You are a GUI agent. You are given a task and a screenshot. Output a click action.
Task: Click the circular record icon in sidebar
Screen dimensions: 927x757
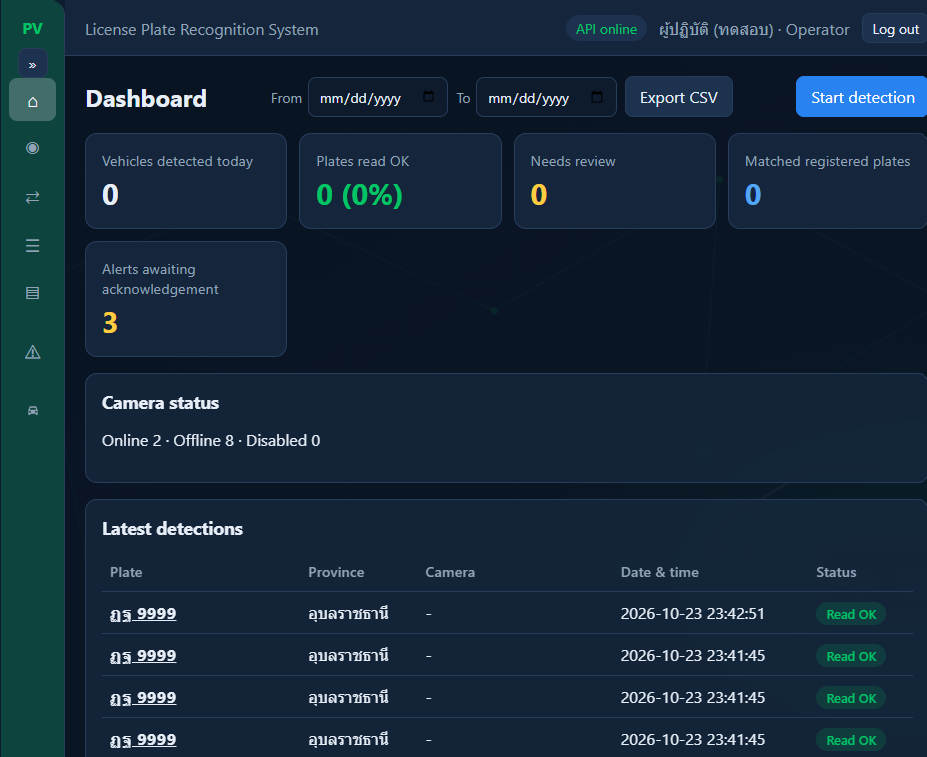click(x=33, y=148)
